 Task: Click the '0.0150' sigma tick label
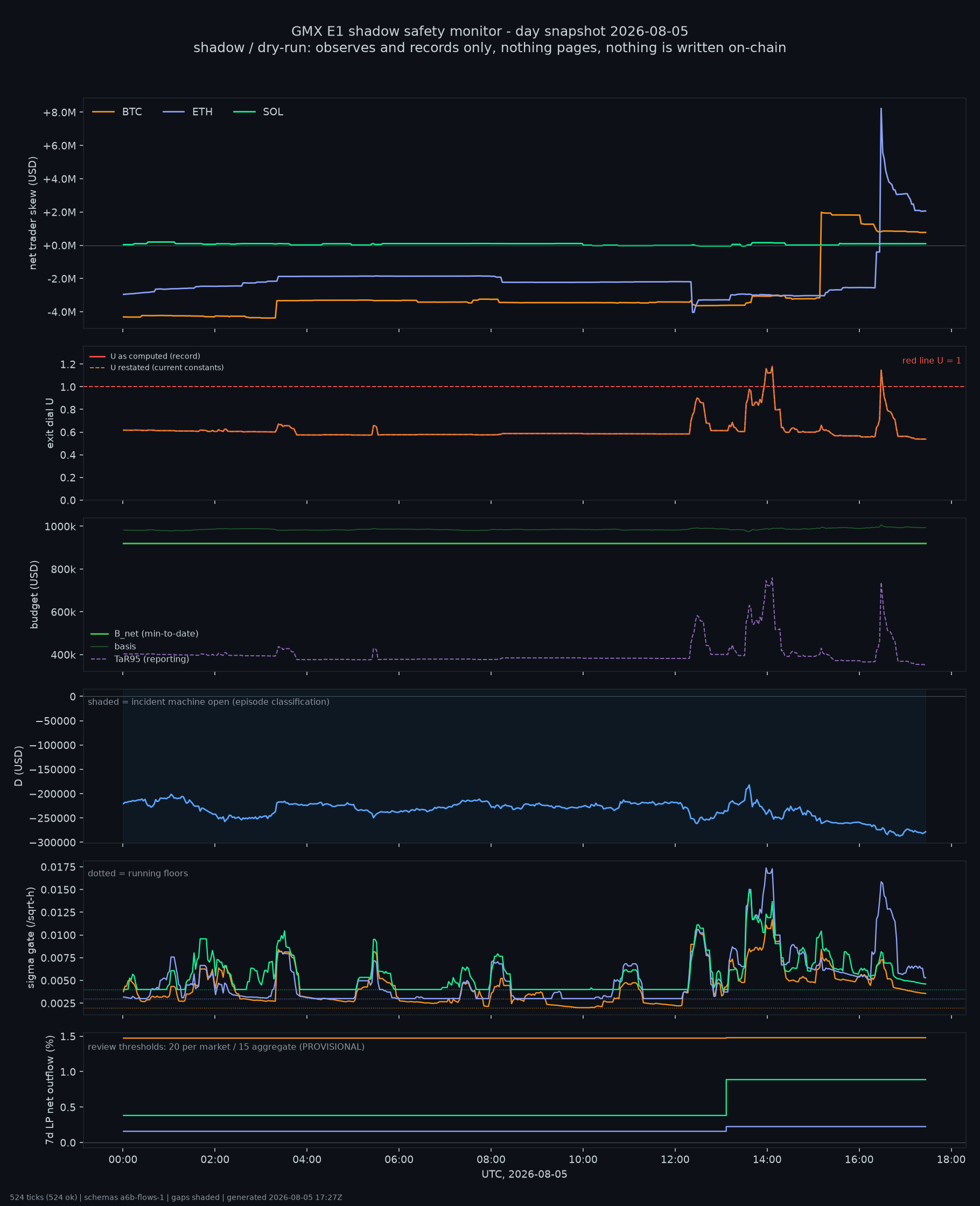tap(58, 890)
